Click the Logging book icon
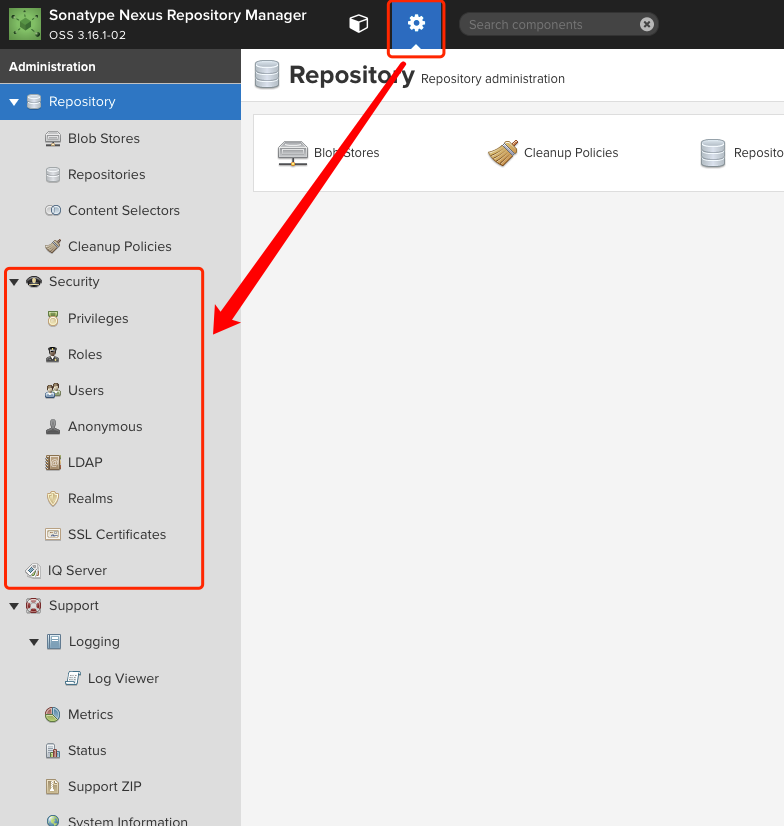The image size is (784, 826). [x=54, y=642]
